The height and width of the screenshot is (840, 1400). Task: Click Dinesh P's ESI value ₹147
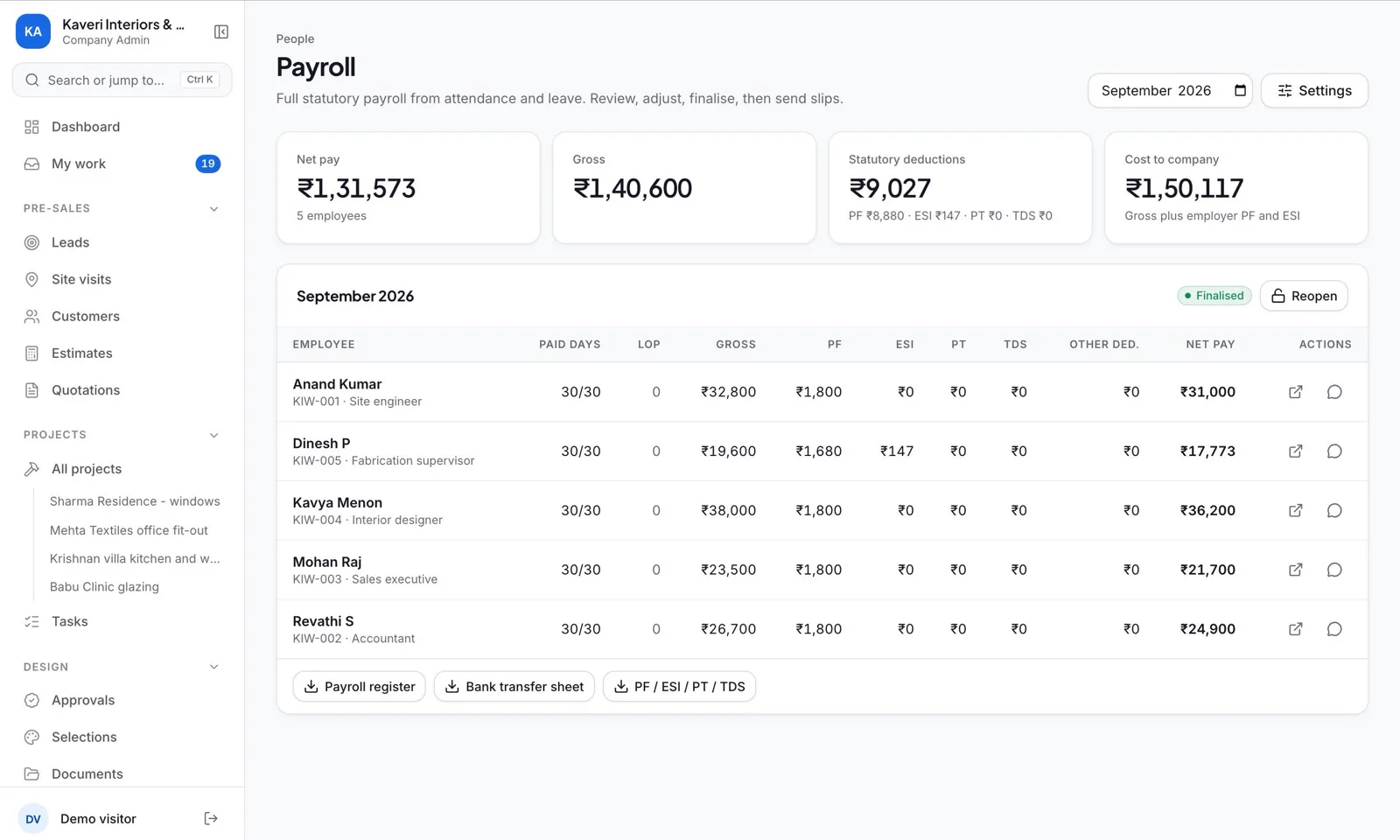897,451
